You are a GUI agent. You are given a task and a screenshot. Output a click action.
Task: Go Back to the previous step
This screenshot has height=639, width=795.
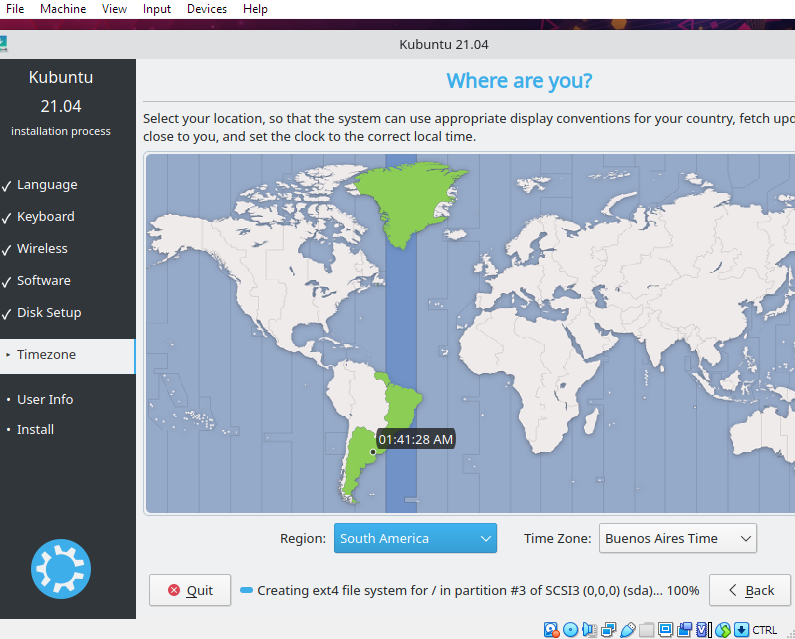click(750, 590)
